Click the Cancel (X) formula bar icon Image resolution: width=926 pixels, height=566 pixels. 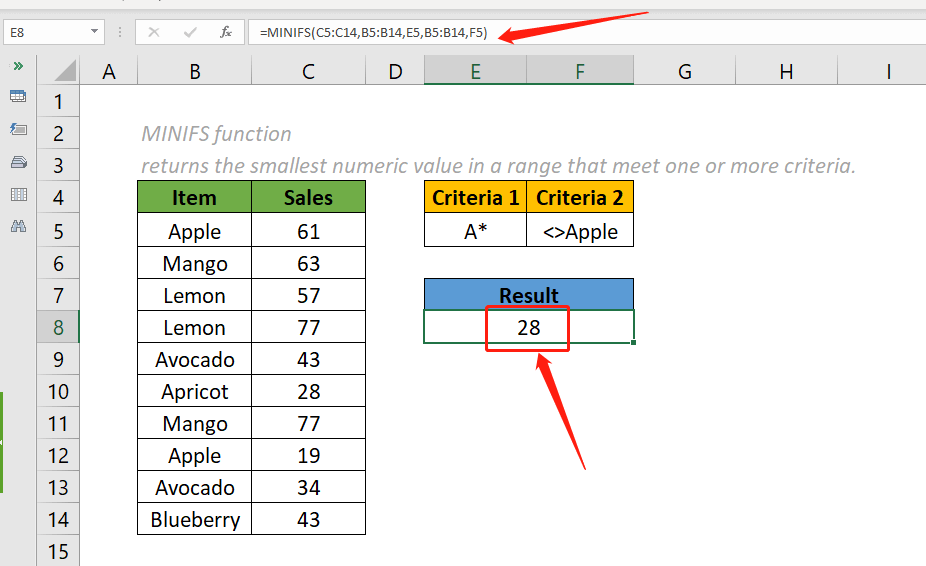click(153, 32)
